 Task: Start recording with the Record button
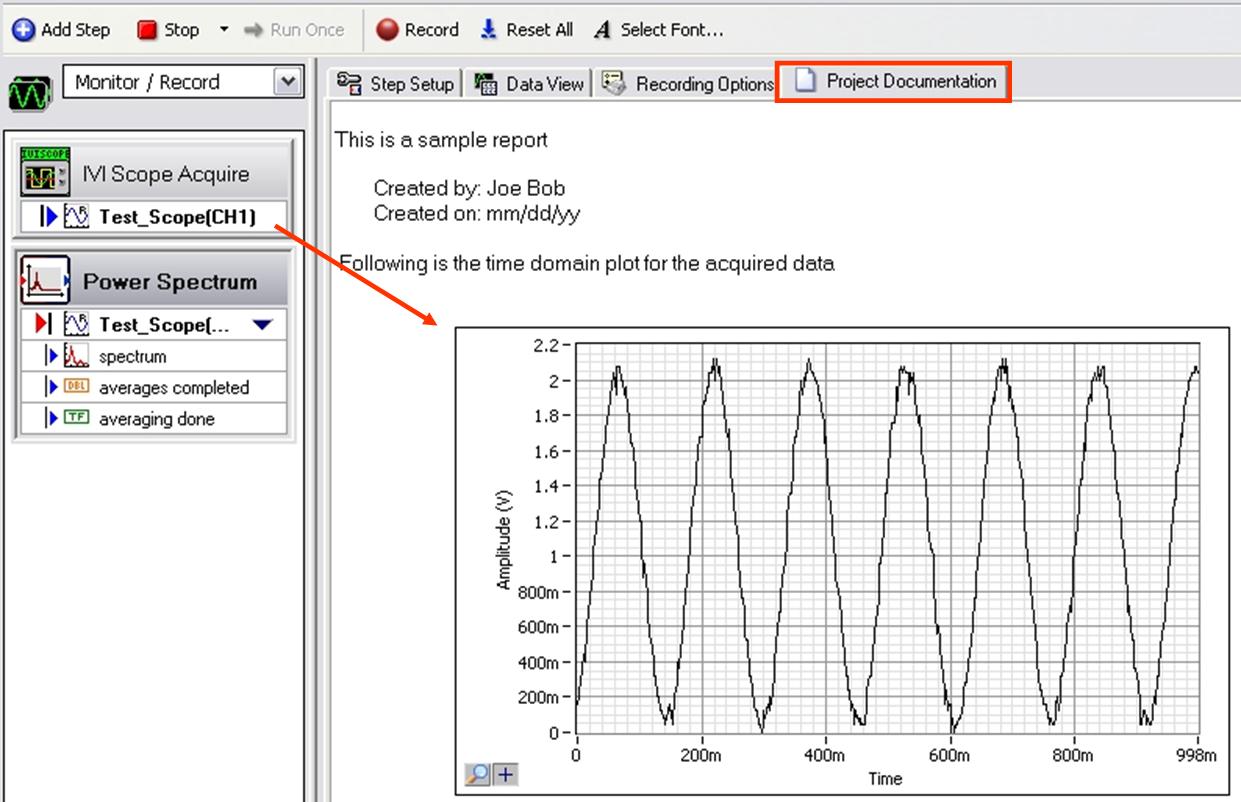[417, 30]
